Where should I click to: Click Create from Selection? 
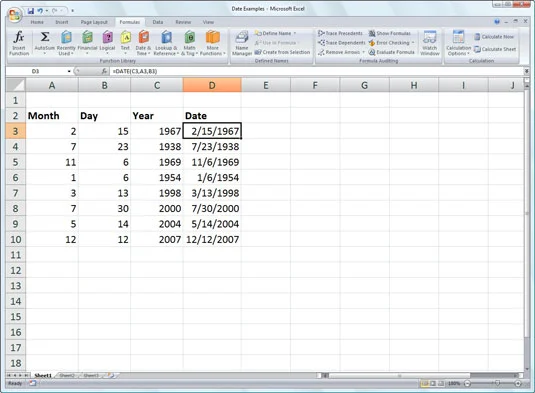tap(282, 52)
